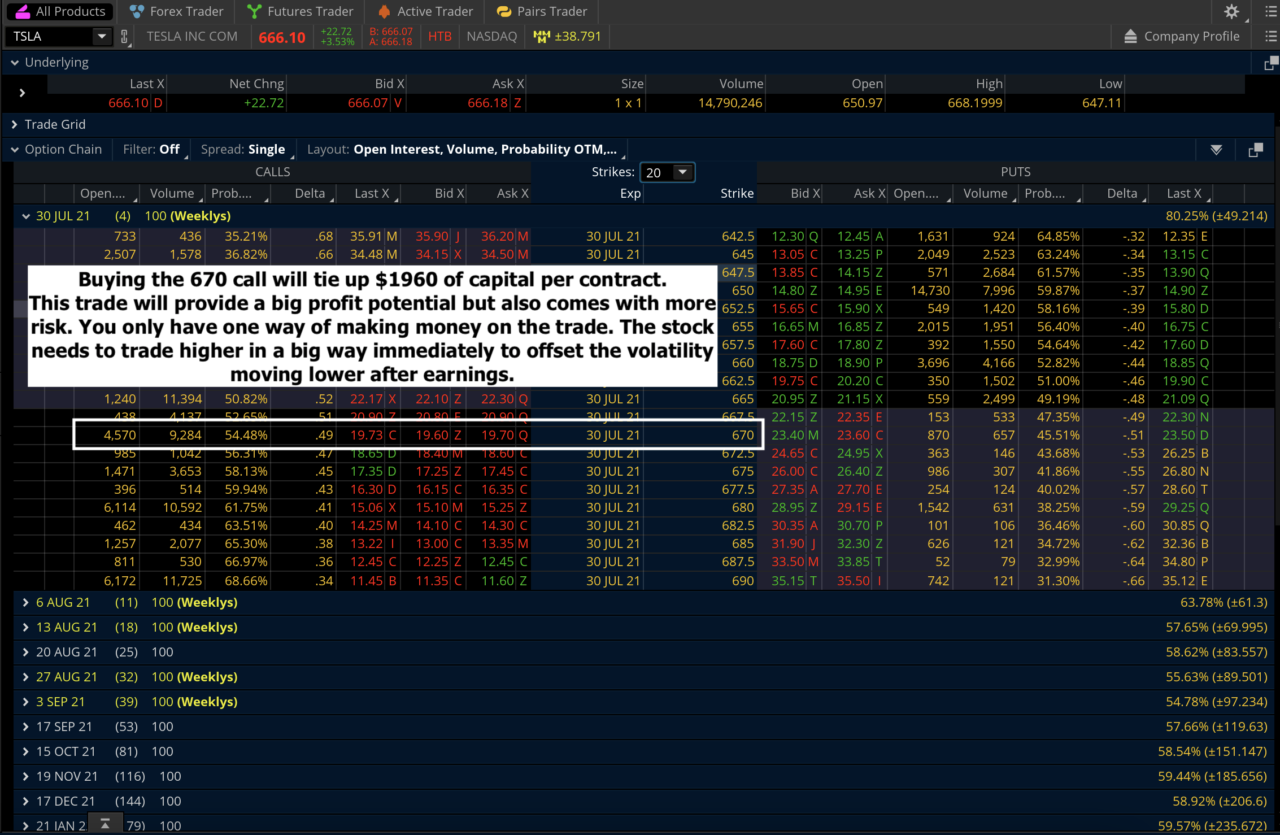Viewport: 1280px width, 835px height.
Task: Click the symbol link chain icon
Action: [x=125, y=37]
